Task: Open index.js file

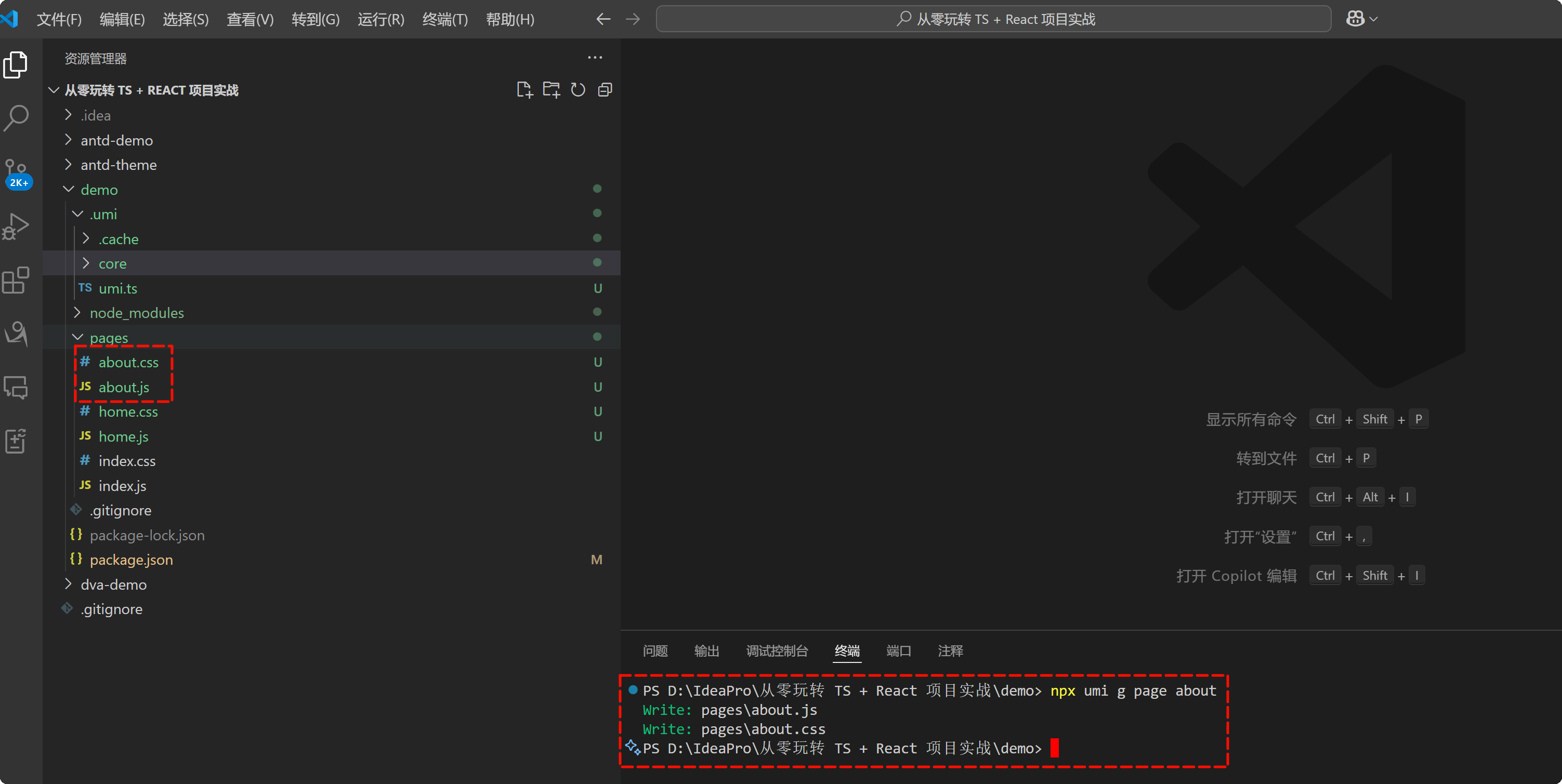Action: [331, 485]
